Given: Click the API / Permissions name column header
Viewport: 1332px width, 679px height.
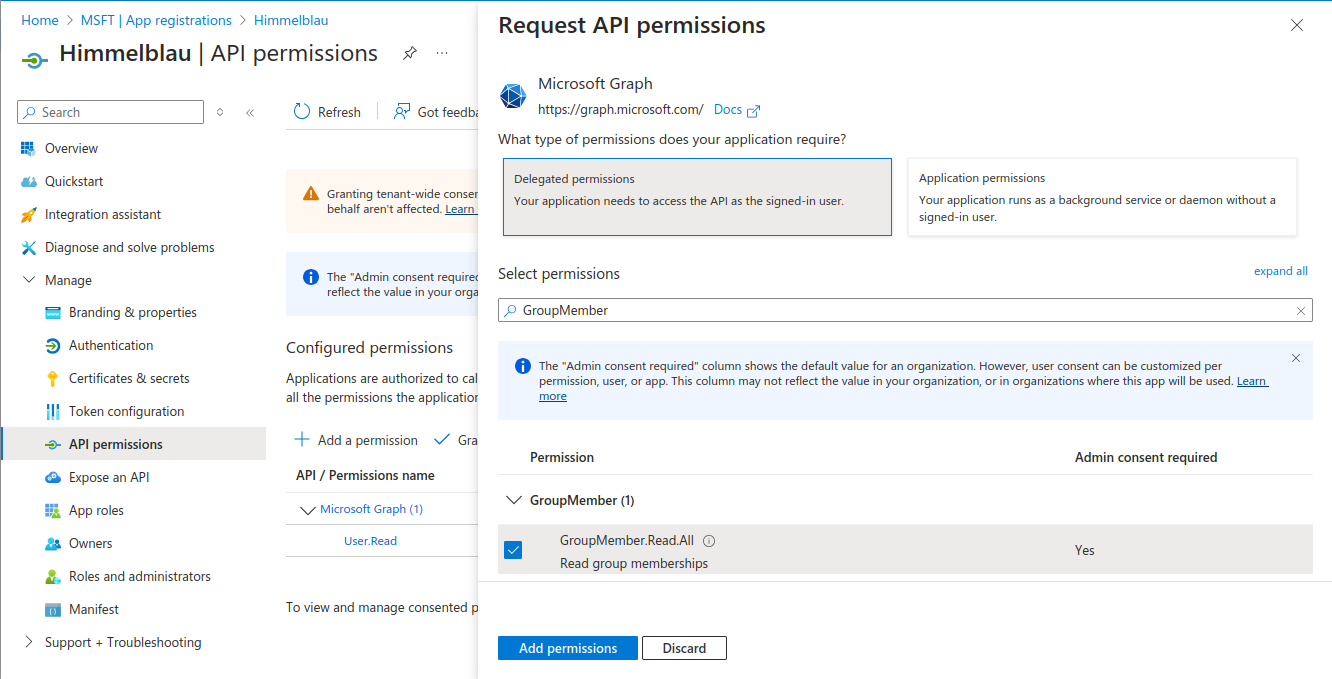Looking at the screenshot, I should (x=365, y=475).
